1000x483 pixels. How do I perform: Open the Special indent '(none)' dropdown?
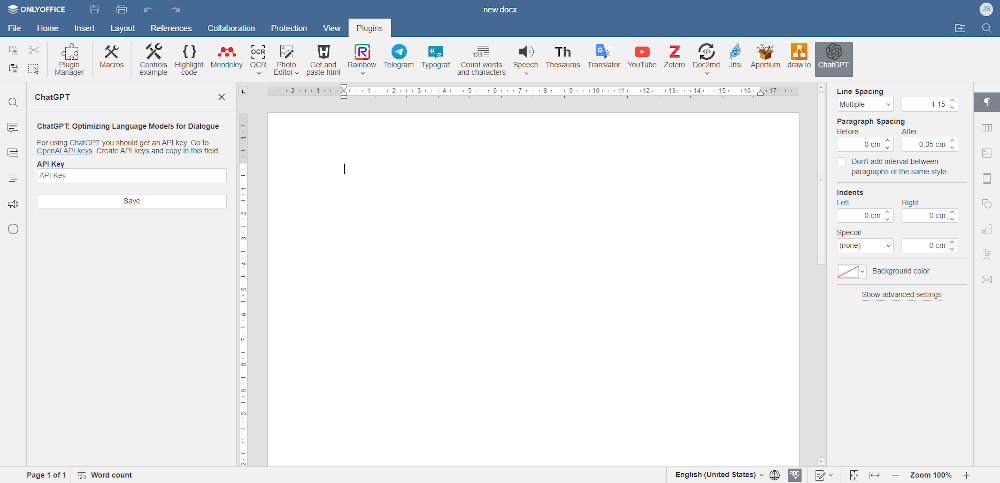pos(865,245)
